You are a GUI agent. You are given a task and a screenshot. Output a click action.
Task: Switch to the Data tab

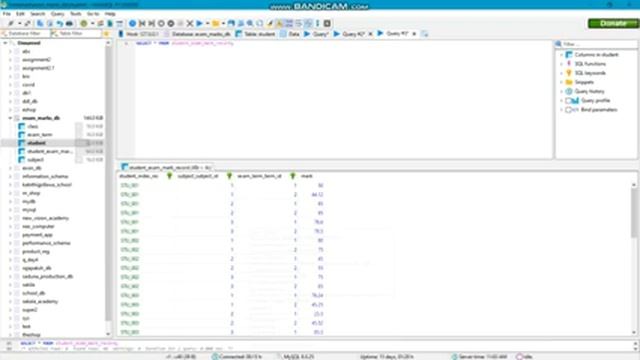tap(290, 34)
